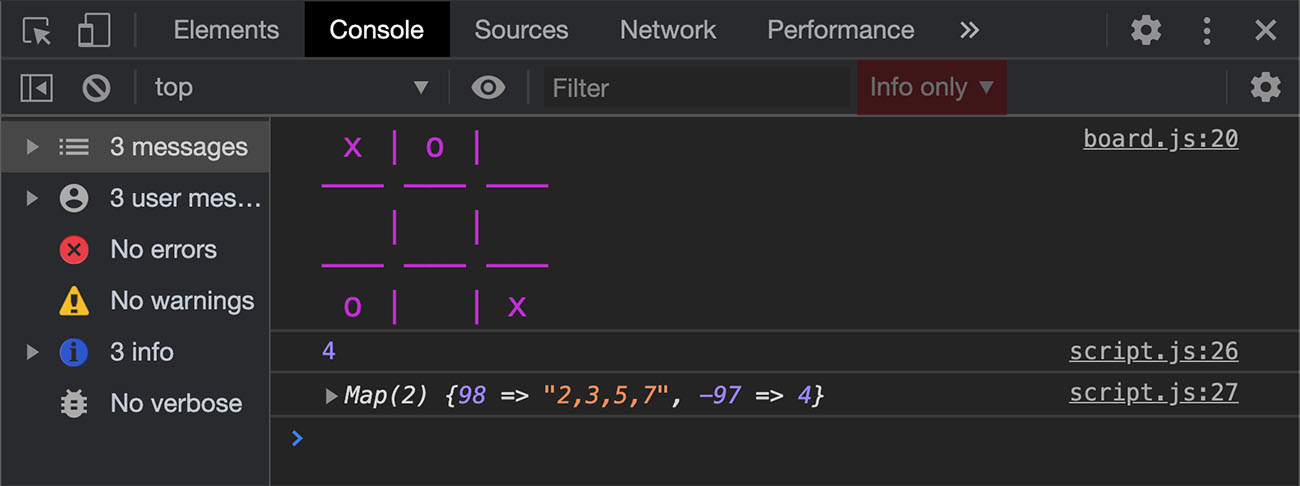Open the top JavaScript context dropdown

[x=291, y=88]
